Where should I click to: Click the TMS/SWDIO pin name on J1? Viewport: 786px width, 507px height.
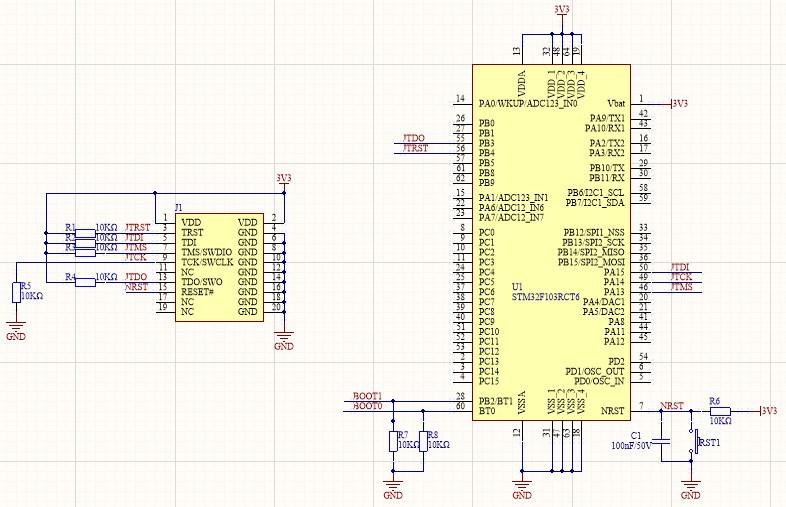point(207,252)
